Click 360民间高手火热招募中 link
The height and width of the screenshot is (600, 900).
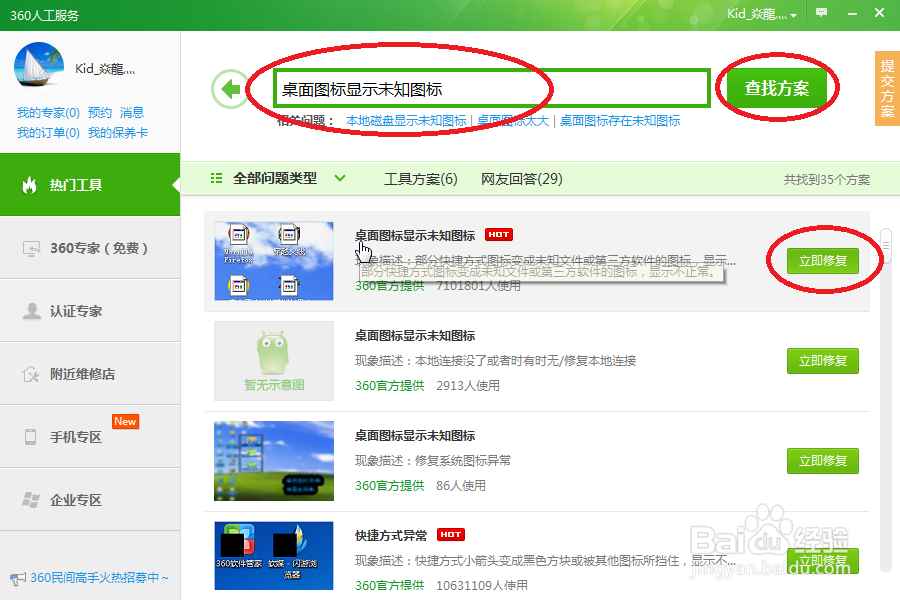coord(99,578)
